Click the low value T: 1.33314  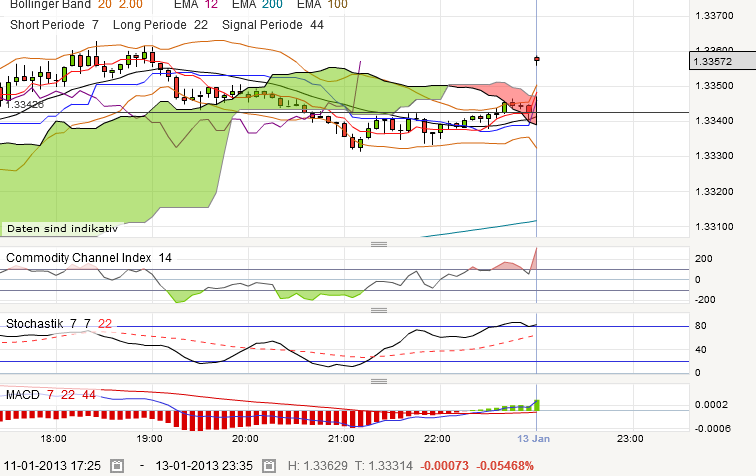(384, 466)
